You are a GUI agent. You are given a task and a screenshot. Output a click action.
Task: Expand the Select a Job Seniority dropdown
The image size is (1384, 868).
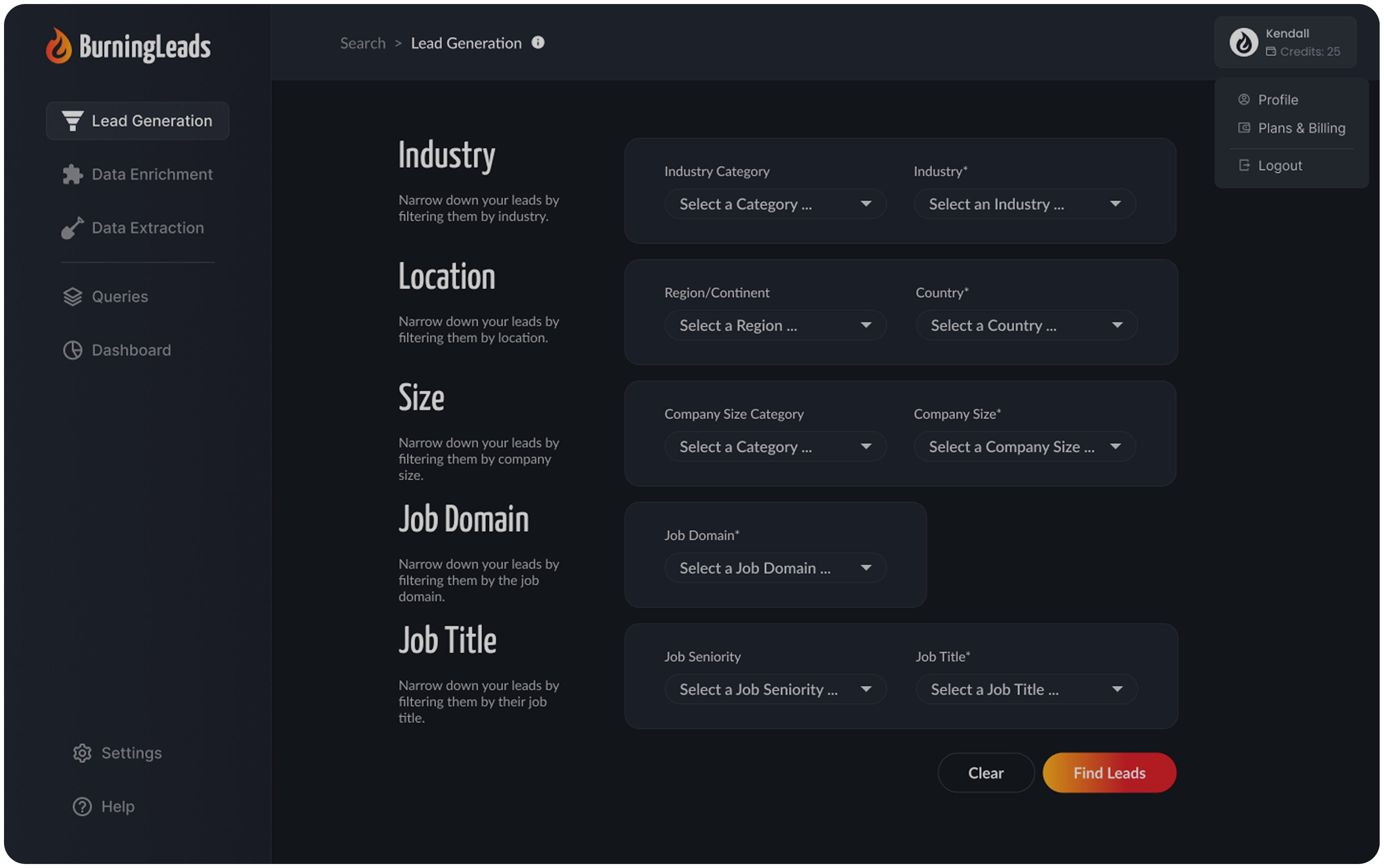coord(775,689)
